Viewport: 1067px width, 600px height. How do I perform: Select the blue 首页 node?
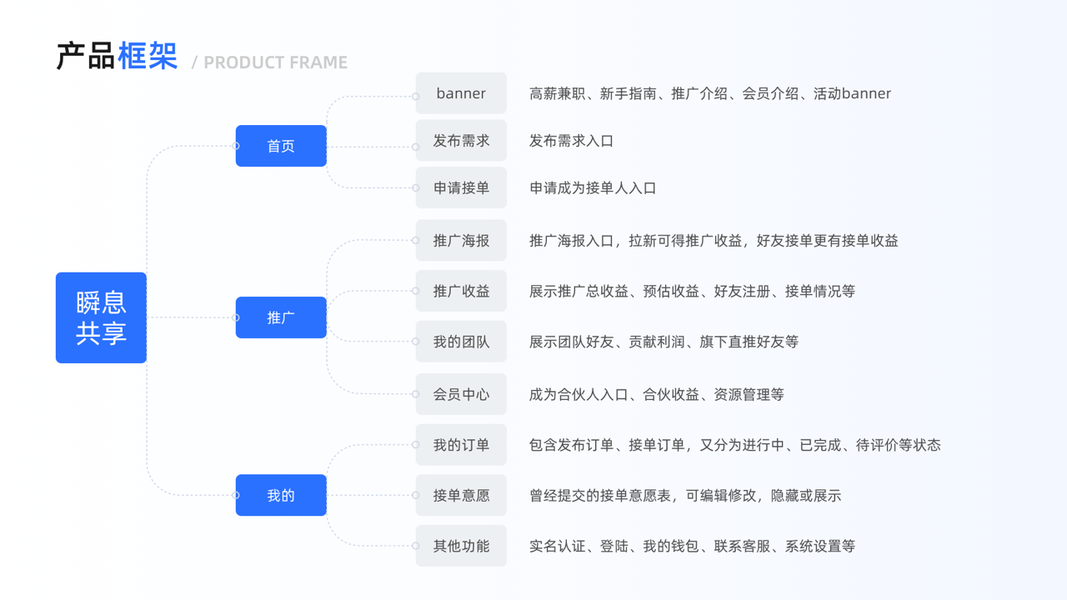click(x=281, y=146)
